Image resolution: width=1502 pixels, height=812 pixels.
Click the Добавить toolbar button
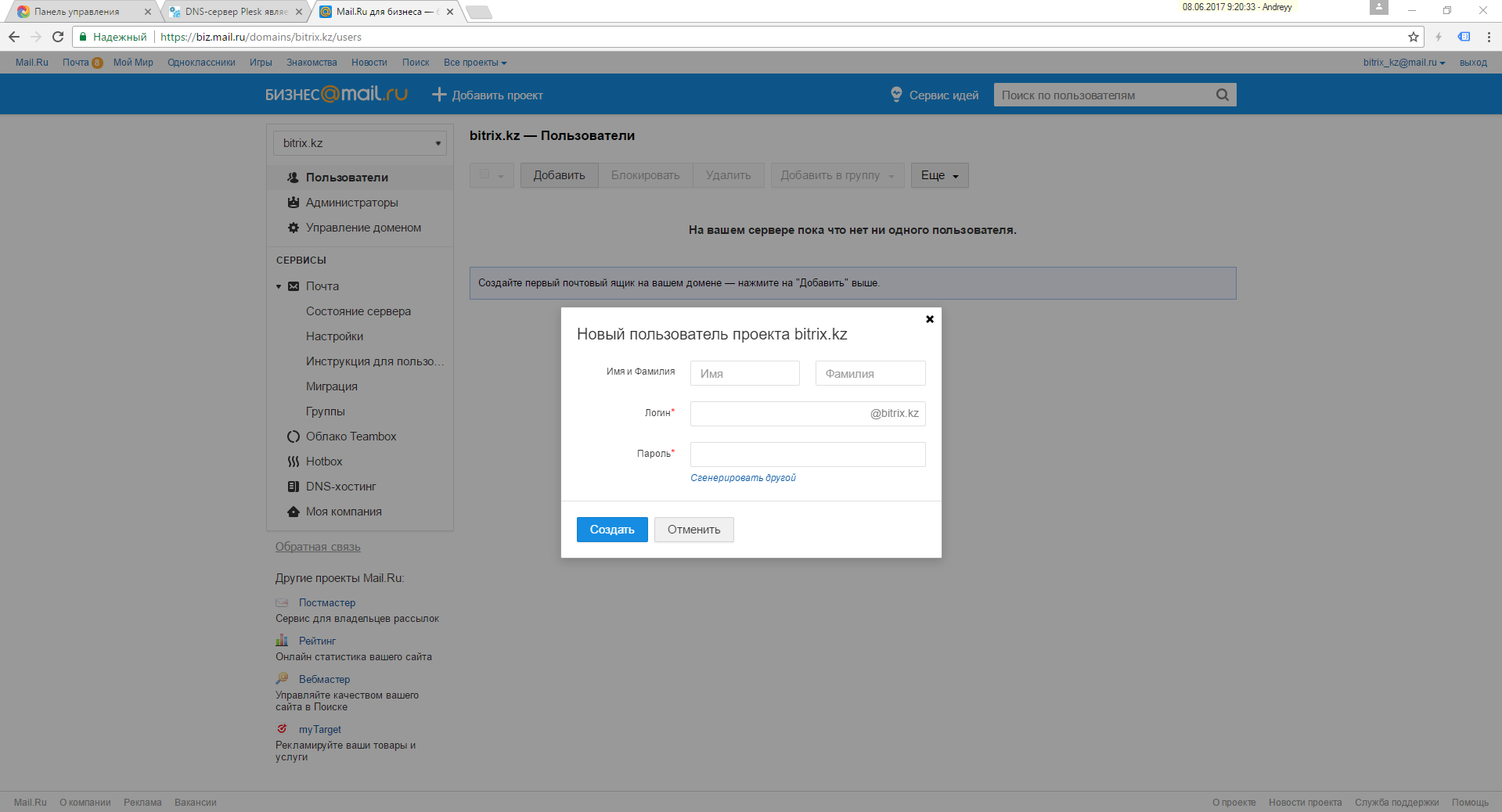(559, 175)
